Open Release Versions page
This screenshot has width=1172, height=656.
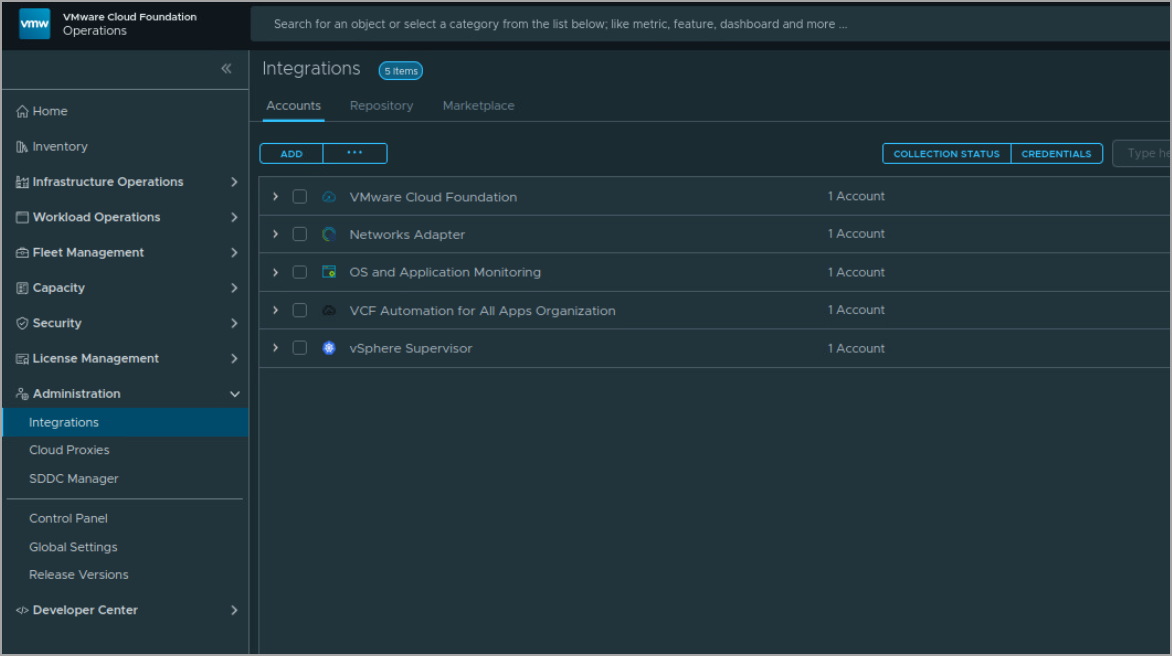pyautogui.click(x=78, y=575)
